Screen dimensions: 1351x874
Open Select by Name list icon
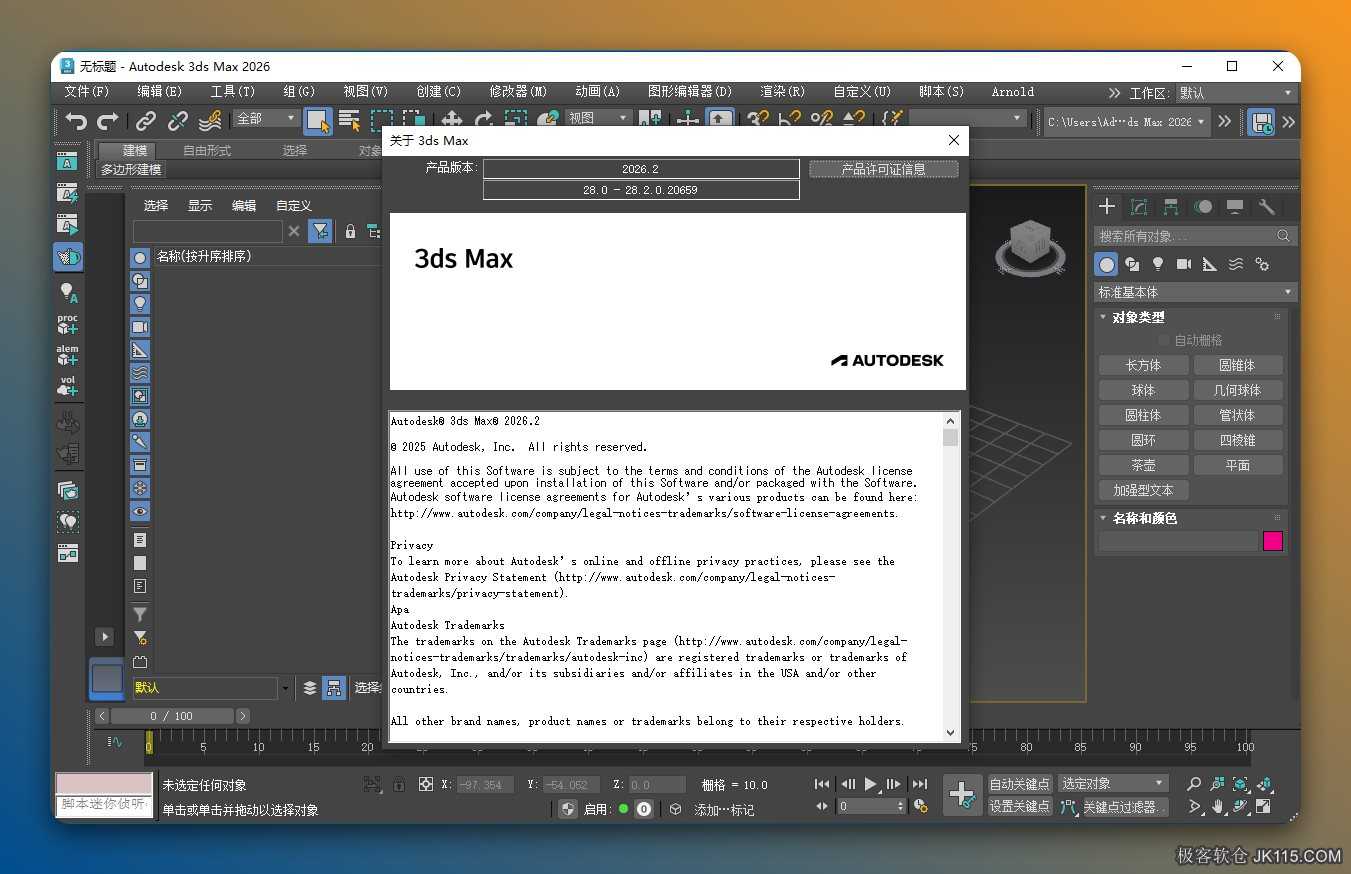349,121
